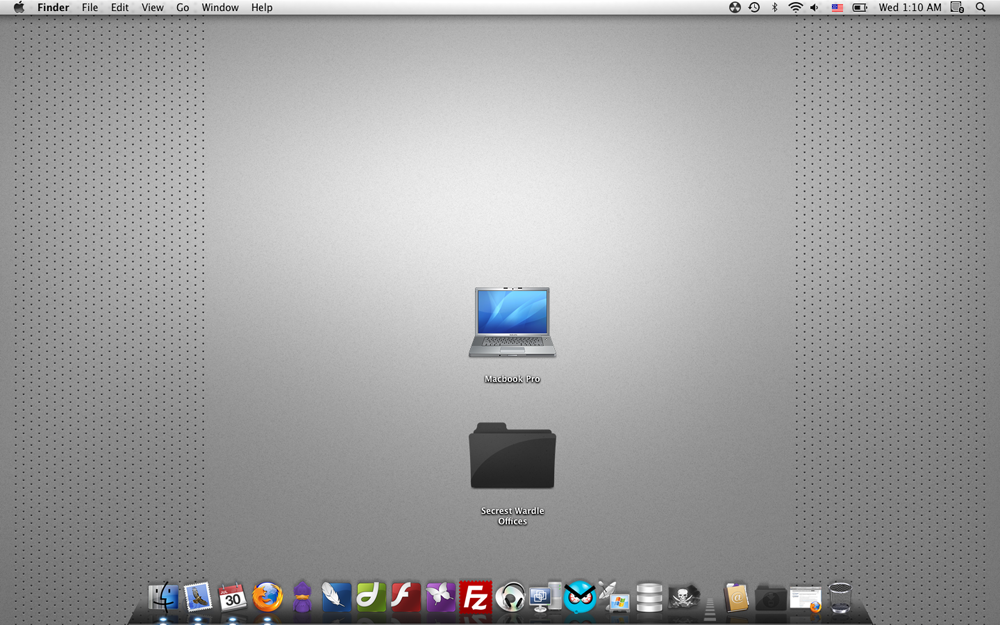The height and width of the screenshot is (625, 1000).
Task: Open the iCal calendar from the Dock
Action: coord(232,598)
